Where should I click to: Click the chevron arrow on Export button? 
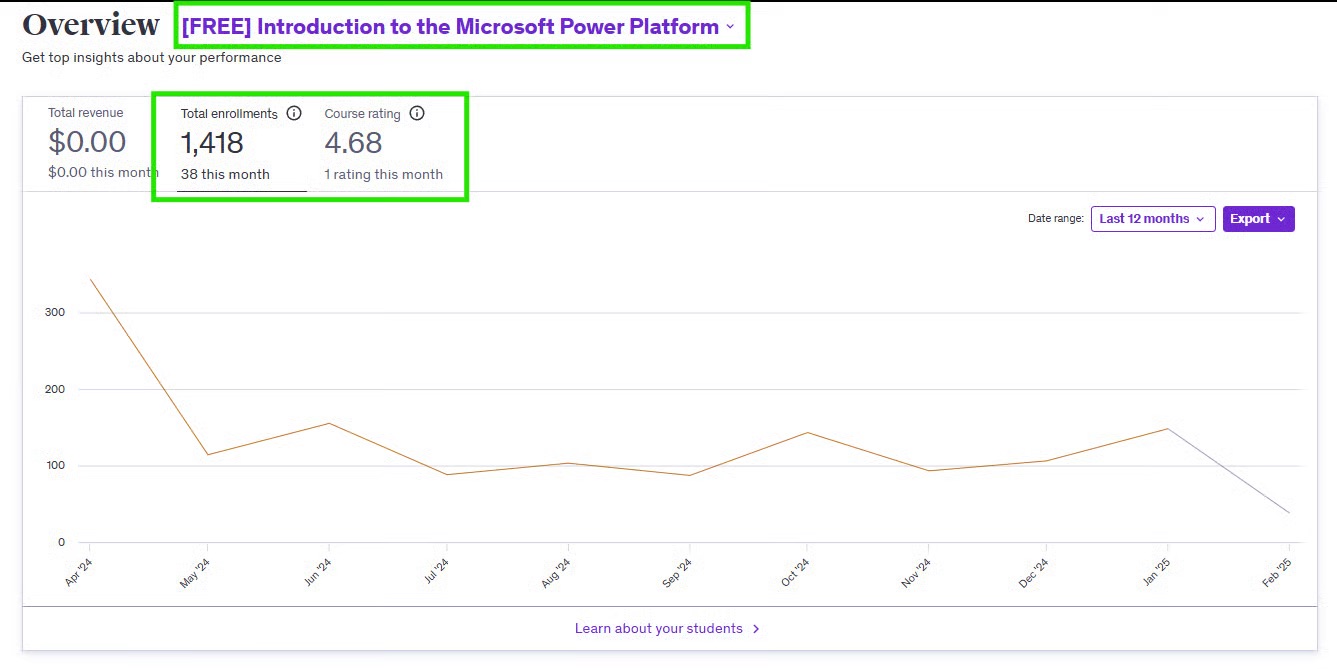click(1281, 219)
